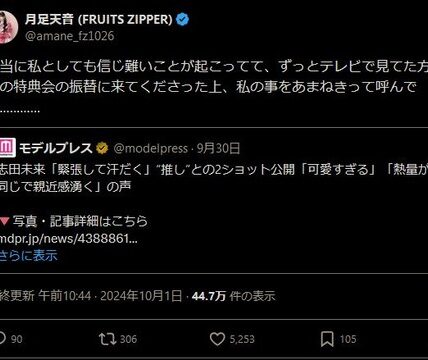Open 月足天音 (FRUITS ZIPPER) display name
Viewport: 428px width, 360px height.
click(99, 20)
